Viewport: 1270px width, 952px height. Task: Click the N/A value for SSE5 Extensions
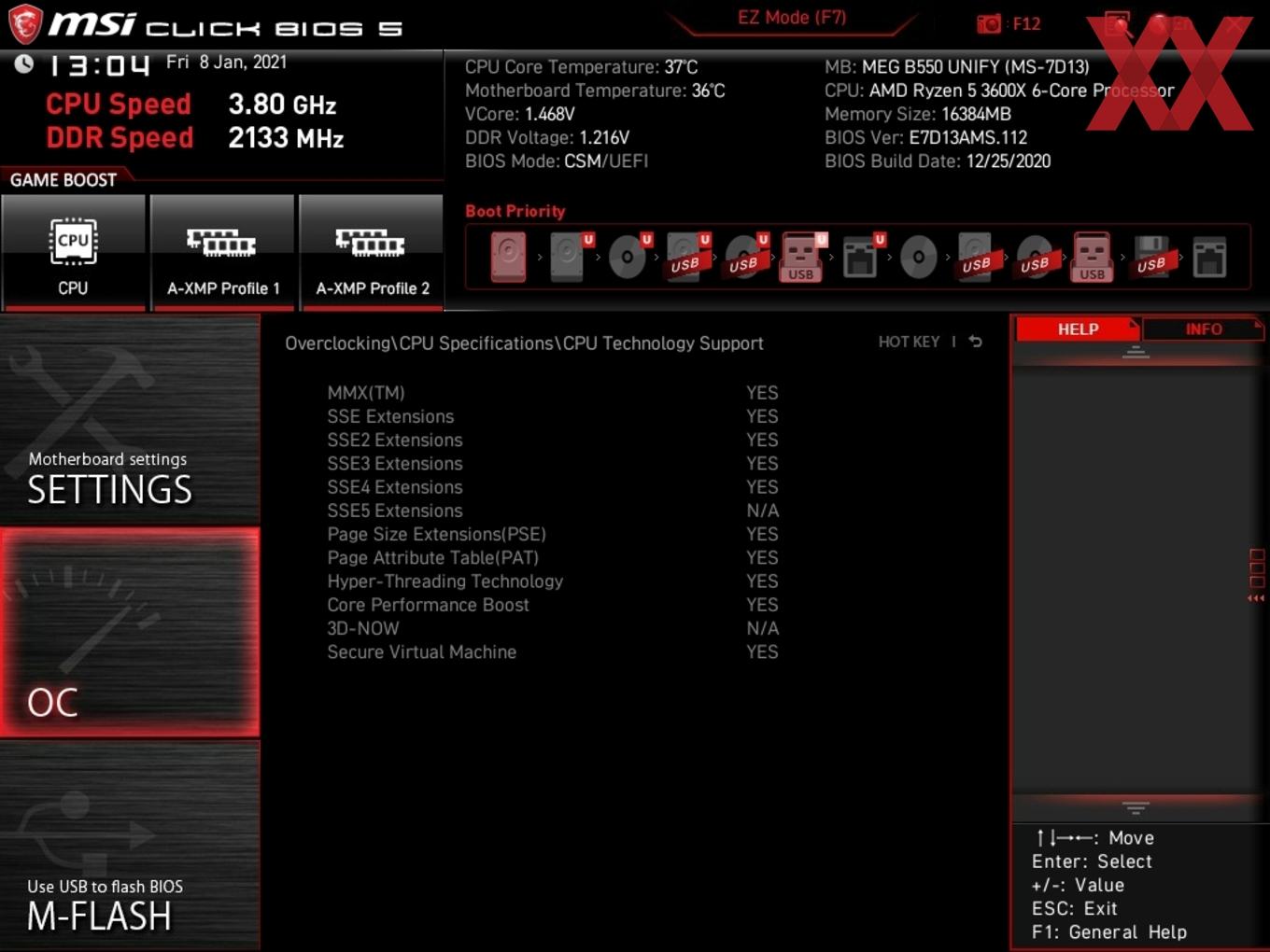coord(763,511)
